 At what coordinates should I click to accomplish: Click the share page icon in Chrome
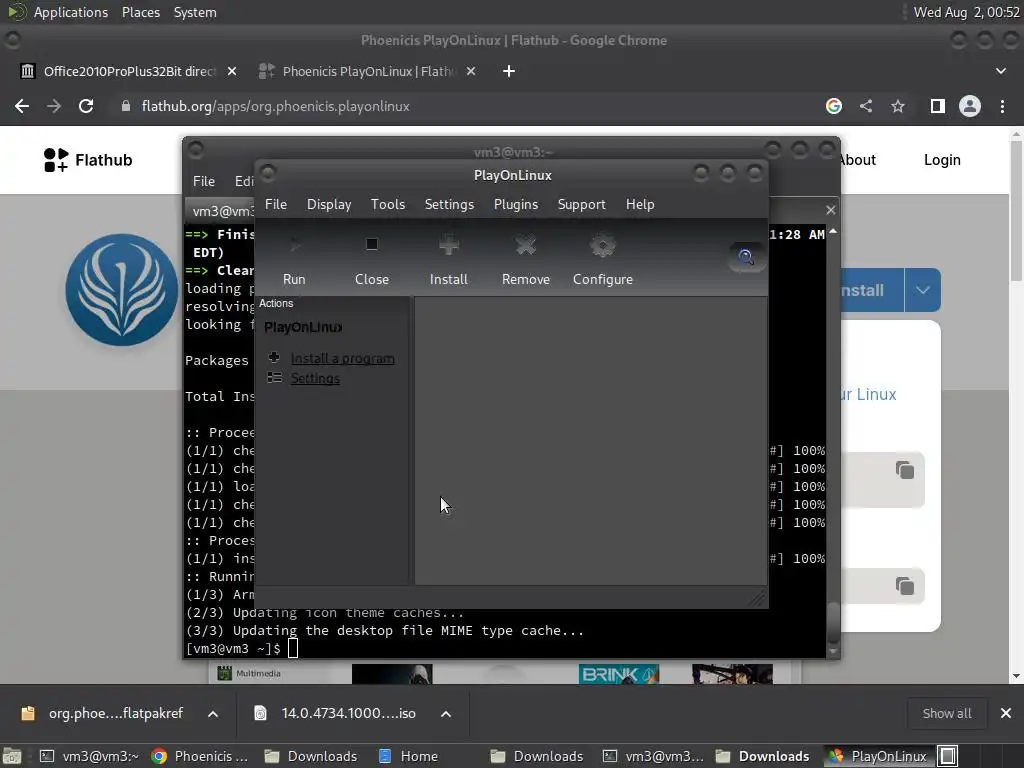point(866,106)
